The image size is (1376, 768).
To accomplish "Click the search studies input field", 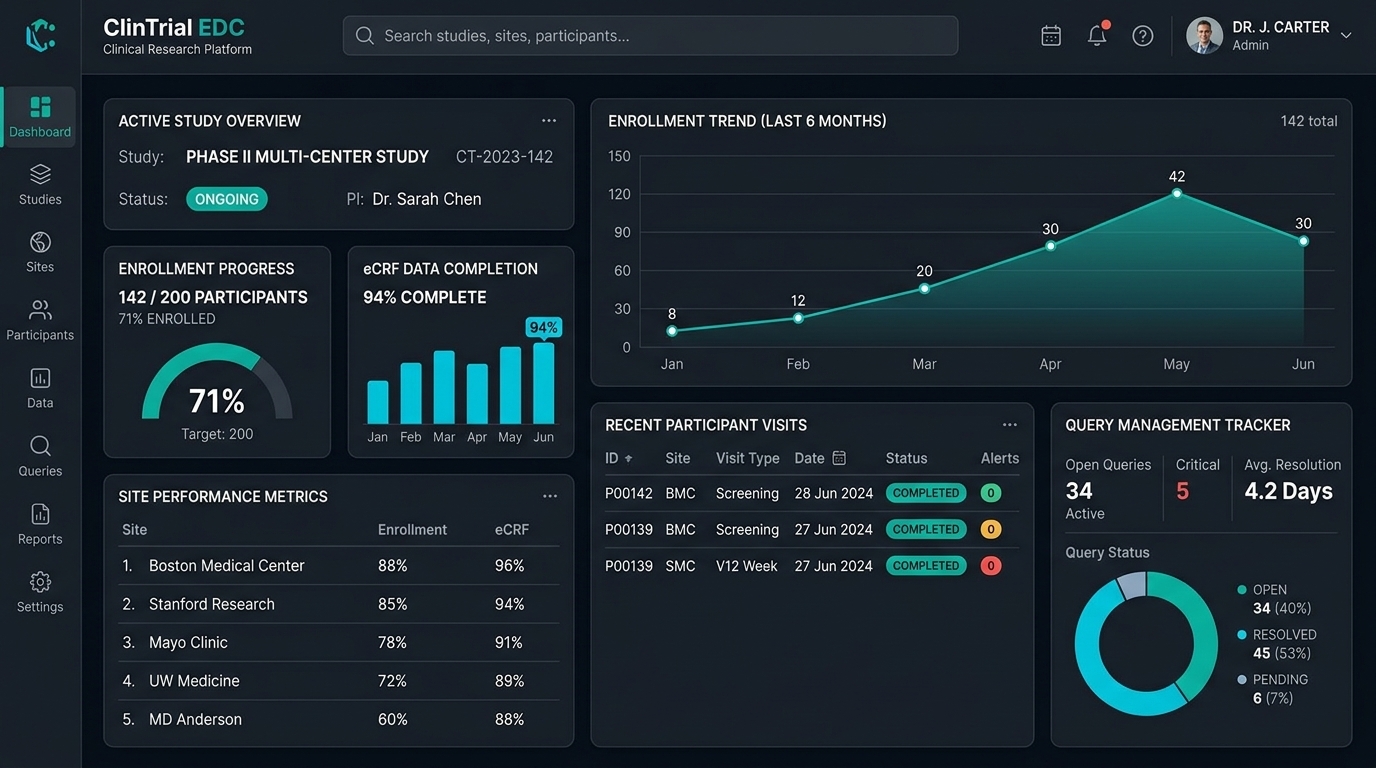I will 650,36.
